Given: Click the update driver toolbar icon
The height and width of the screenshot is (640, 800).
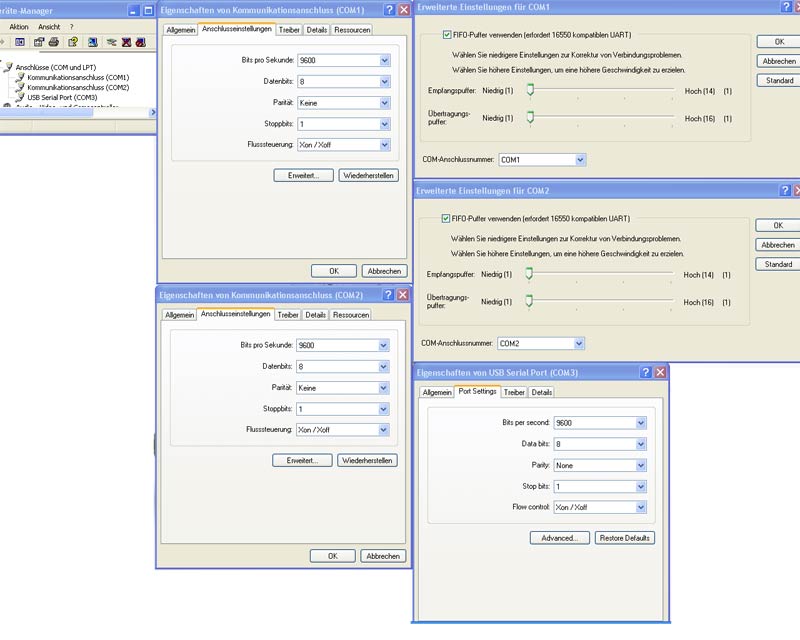Looking at the screenshot, I should click(111, 42).
